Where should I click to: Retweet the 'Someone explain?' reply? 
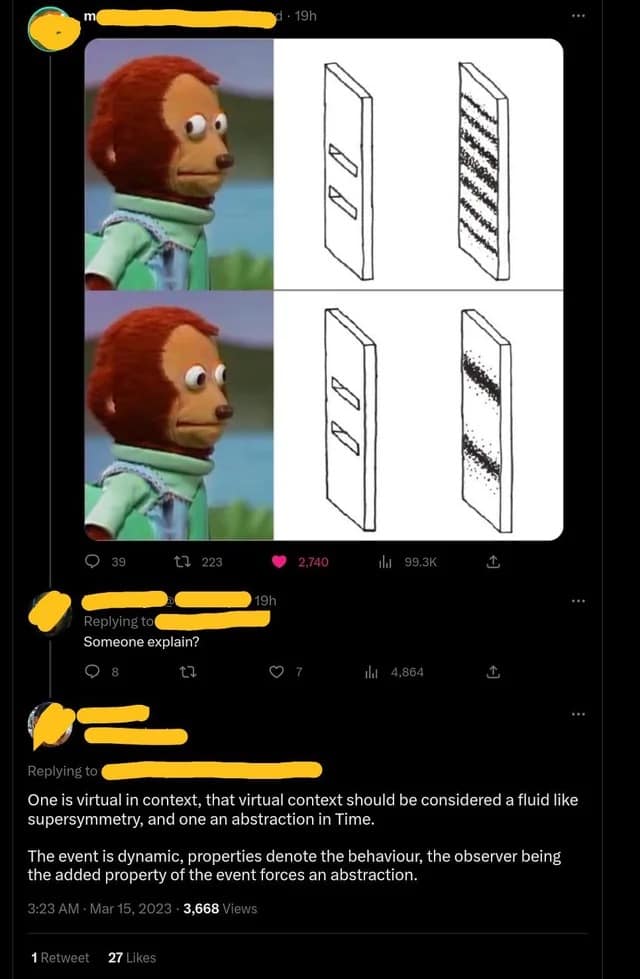[x=185, y=672]
